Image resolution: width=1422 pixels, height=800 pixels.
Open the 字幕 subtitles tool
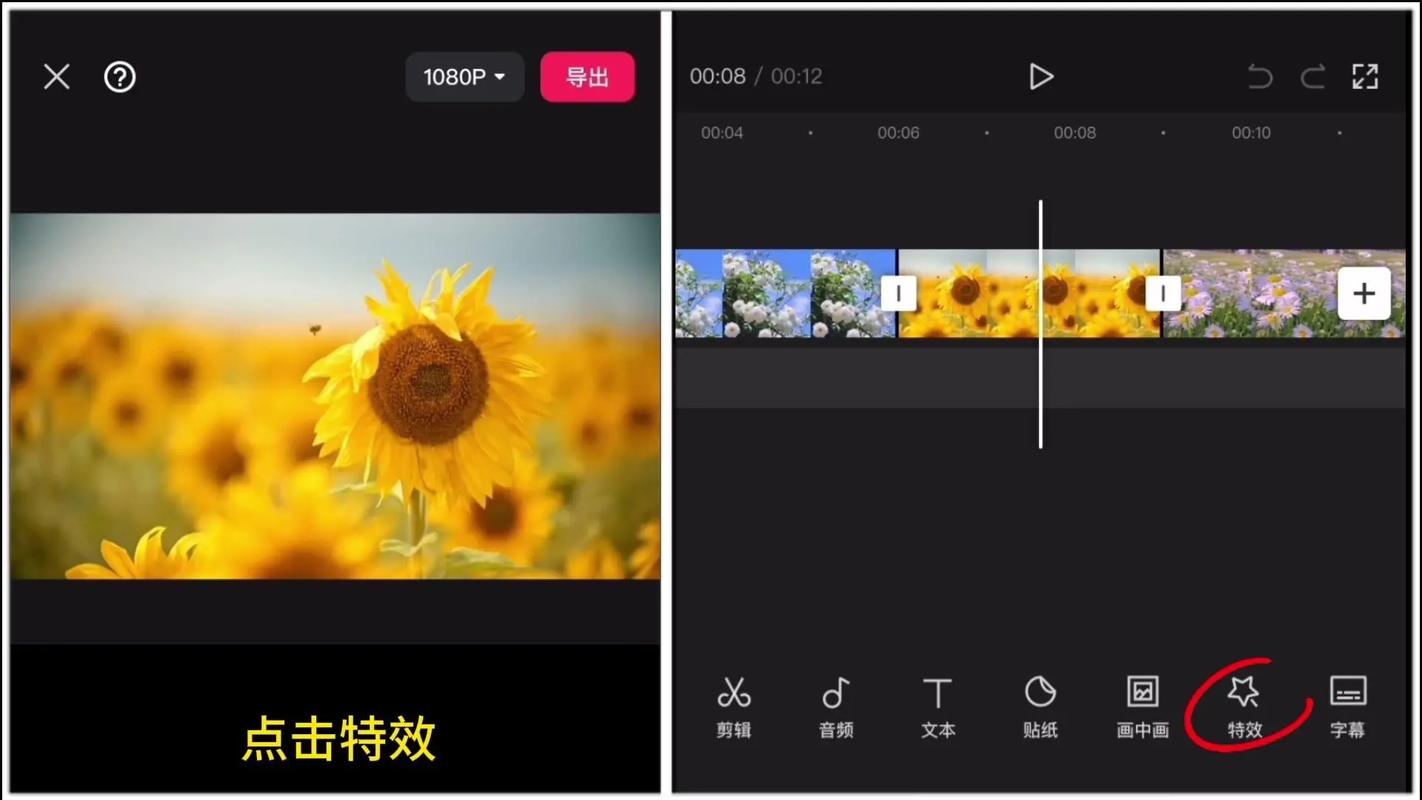[1347, 705]
